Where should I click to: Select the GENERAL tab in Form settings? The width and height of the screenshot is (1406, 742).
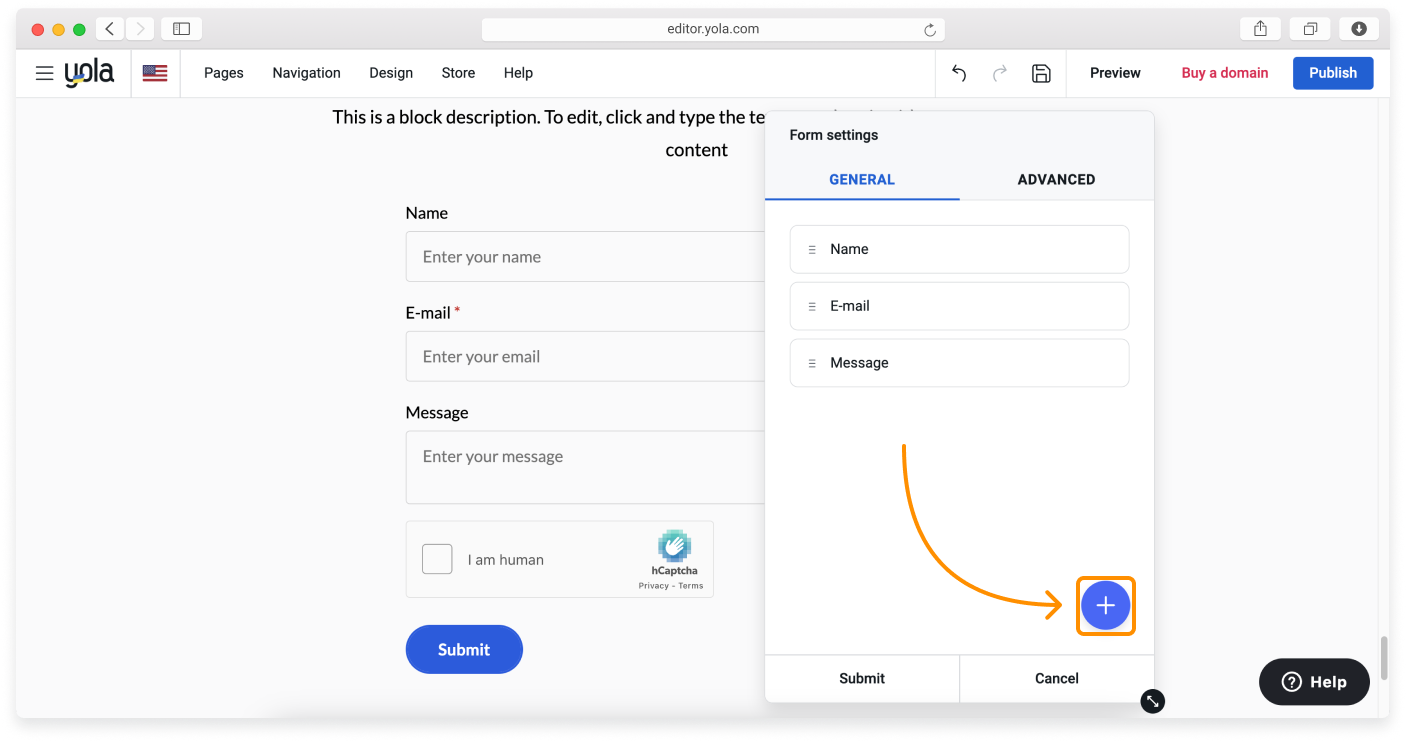[x=861, y=179]
